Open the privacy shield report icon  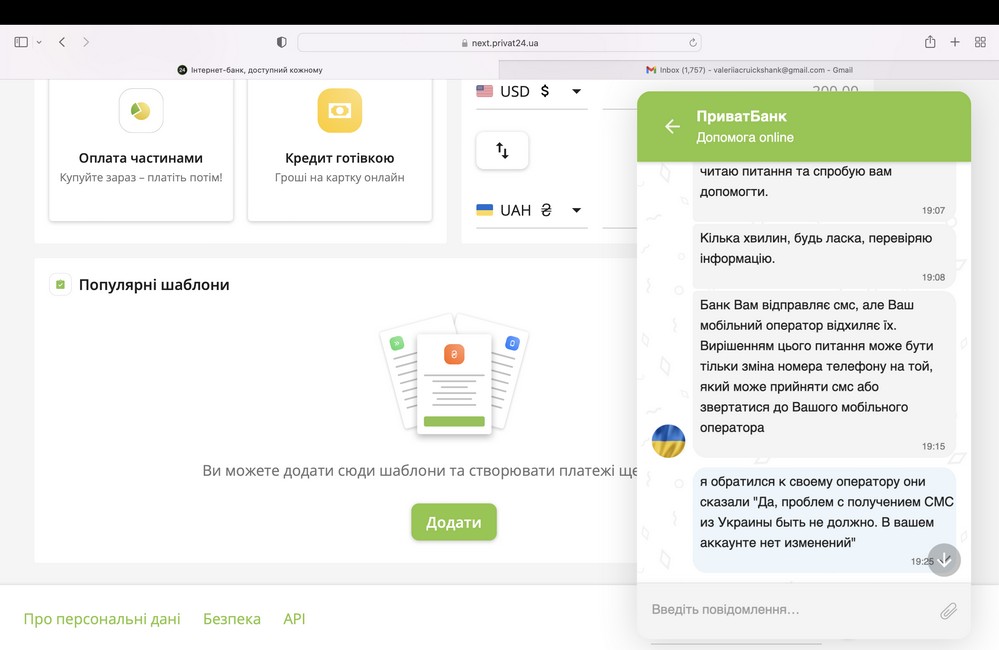pos(282,42)
